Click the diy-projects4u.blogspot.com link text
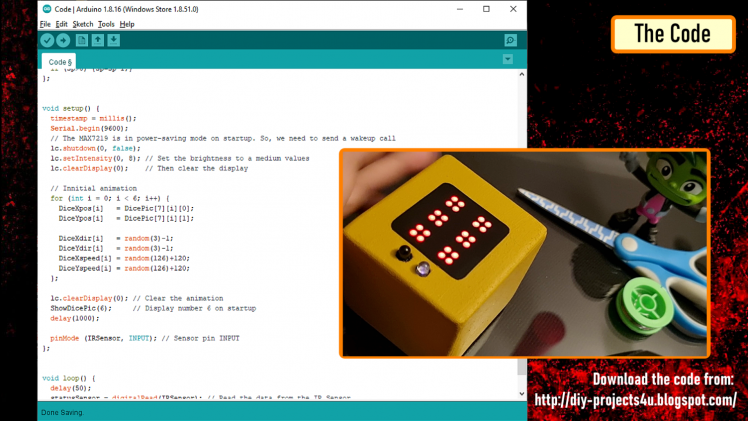The height and width of the screenshot is (421, 748). tap(635, 400)
